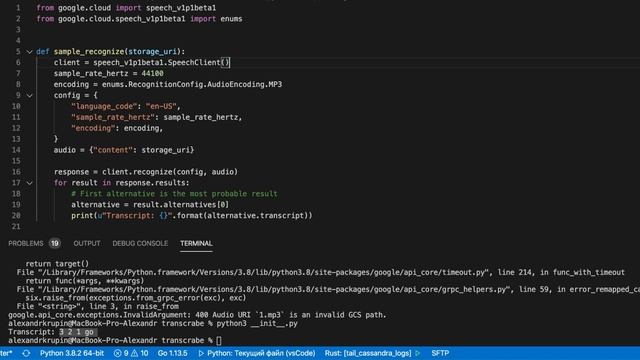Click the highlighted transcript '3 2 1 go'
The height and width of the screenshot is (360, 640).
click(x=76, y=332)
